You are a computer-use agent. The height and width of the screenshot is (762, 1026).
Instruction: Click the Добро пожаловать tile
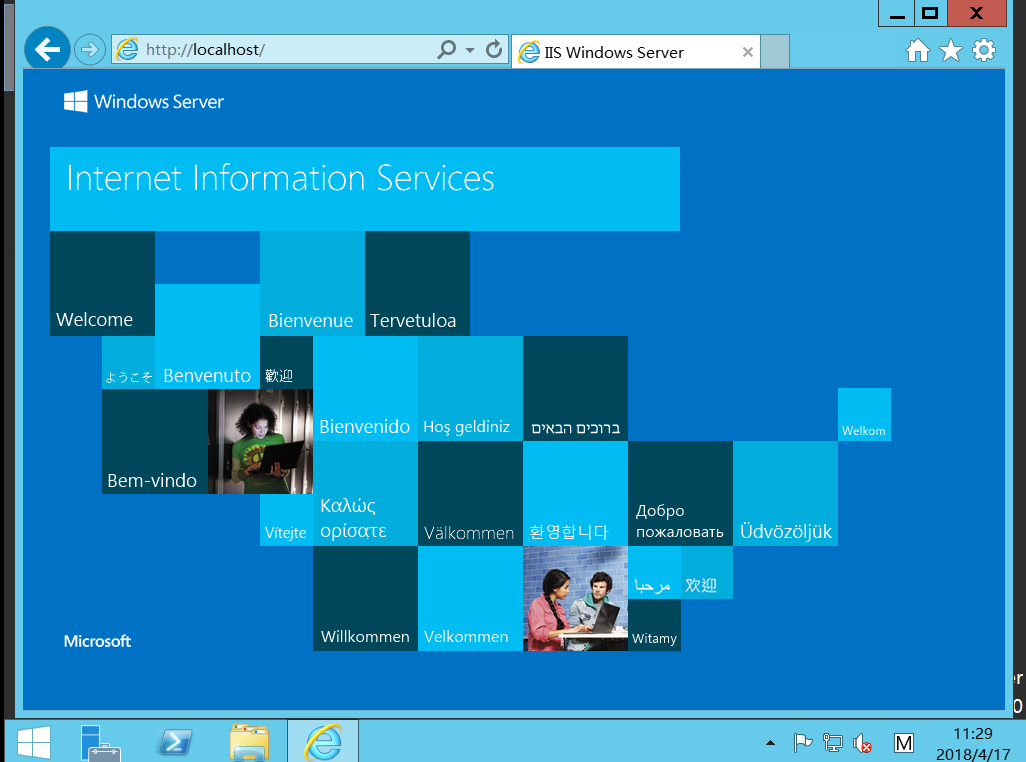coord(681,494)
